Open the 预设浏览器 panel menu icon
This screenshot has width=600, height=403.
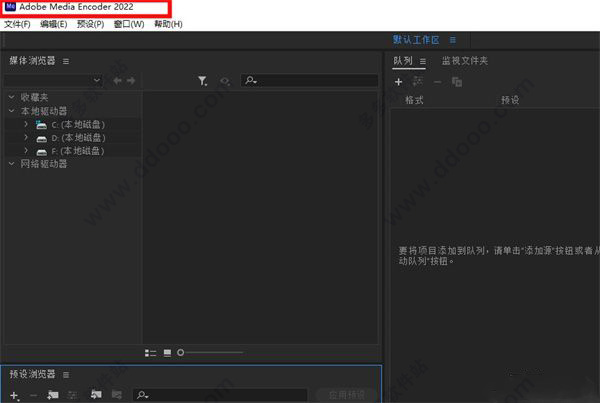click(x=66, y=375)
